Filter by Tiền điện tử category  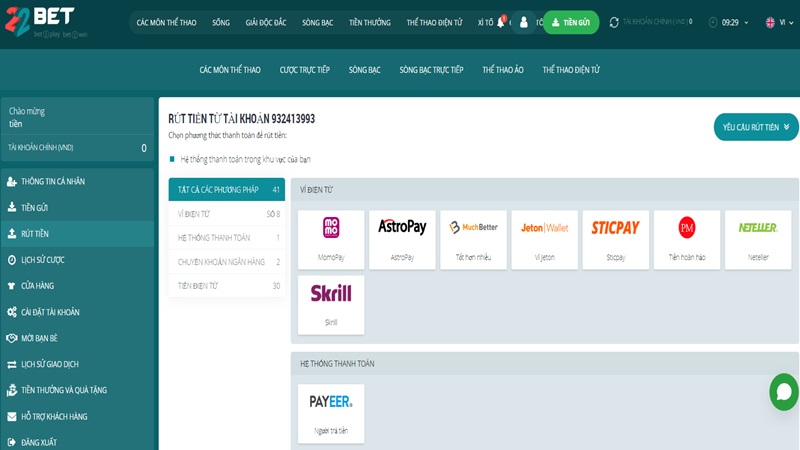click(x=227, y=286)
